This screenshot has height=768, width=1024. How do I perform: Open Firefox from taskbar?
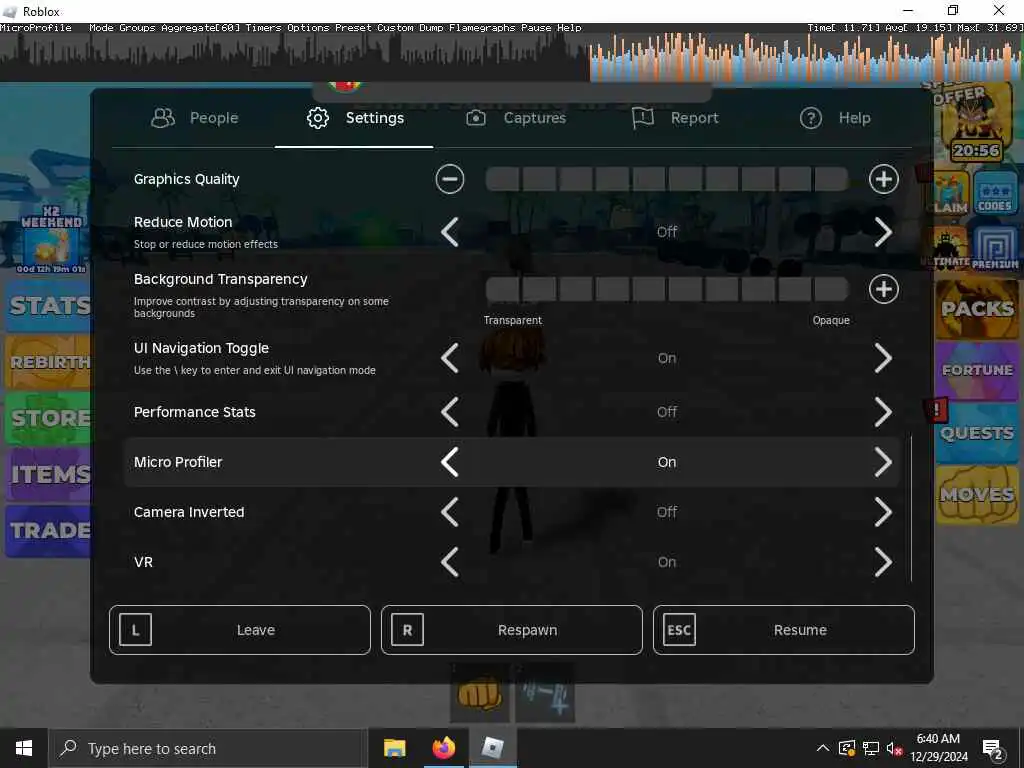443,748
